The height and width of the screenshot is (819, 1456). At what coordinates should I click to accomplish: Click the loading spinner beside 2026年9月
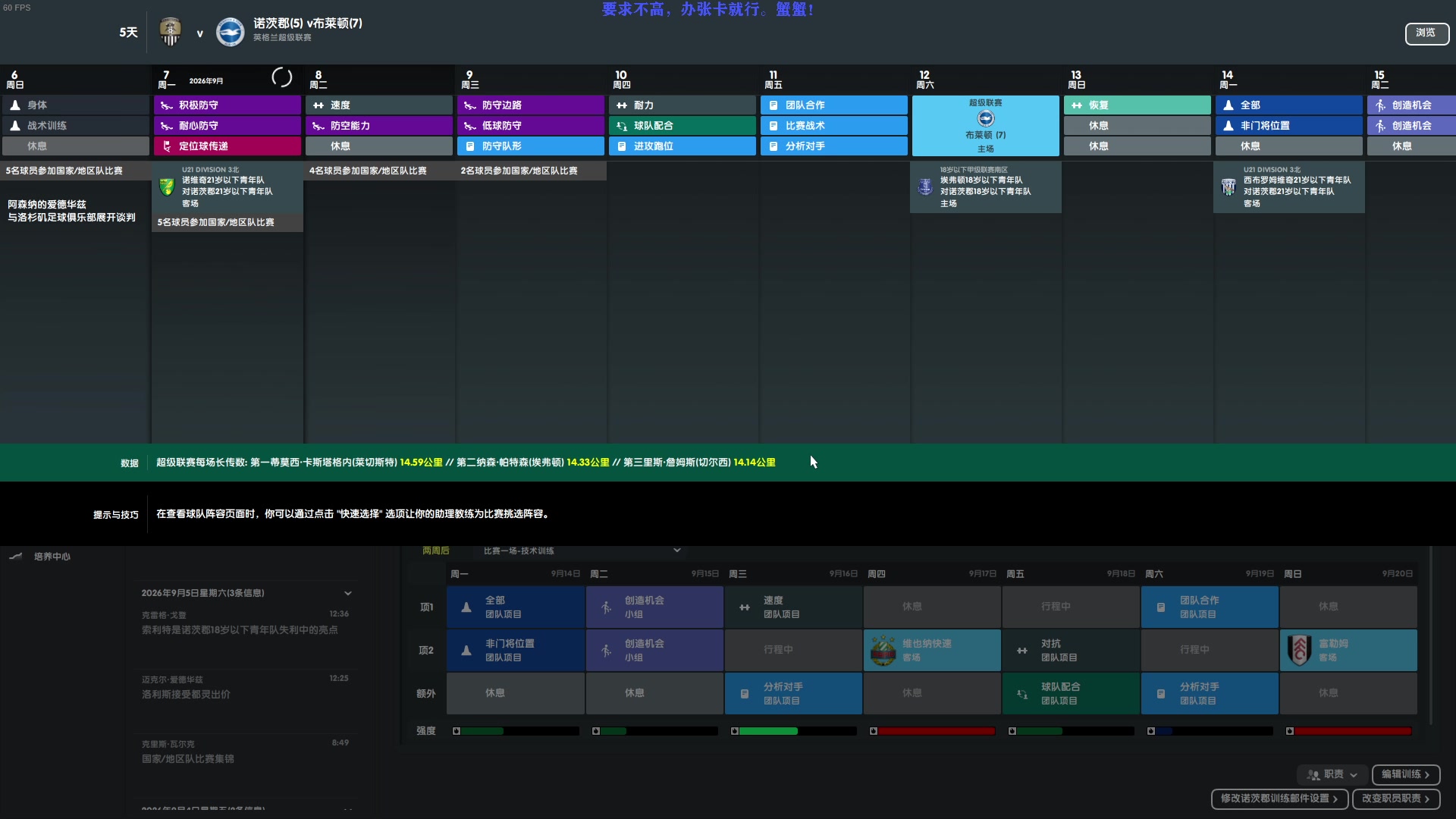point(281,78)
